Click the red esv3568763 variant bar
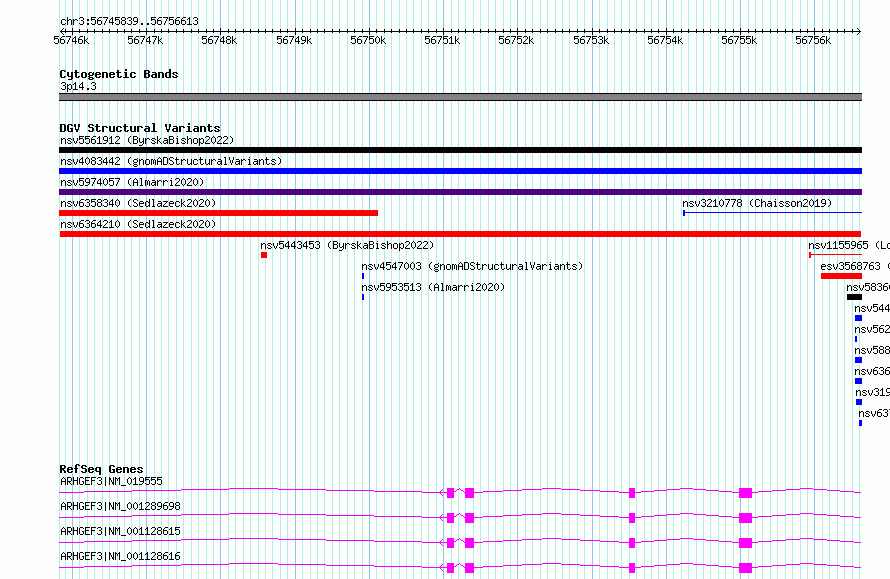890x579 pixels. pyautogui.click(x=841, y=276)
